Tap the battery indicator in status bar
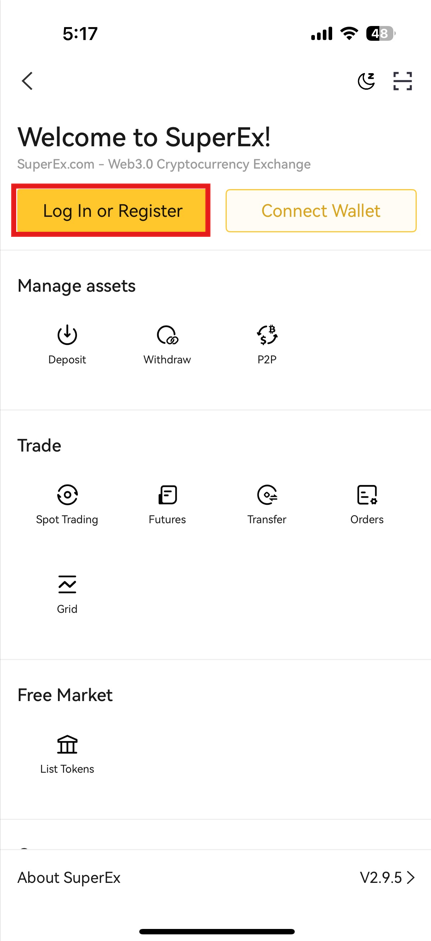Viewport: 431px width, 941px height. (381, 34)
